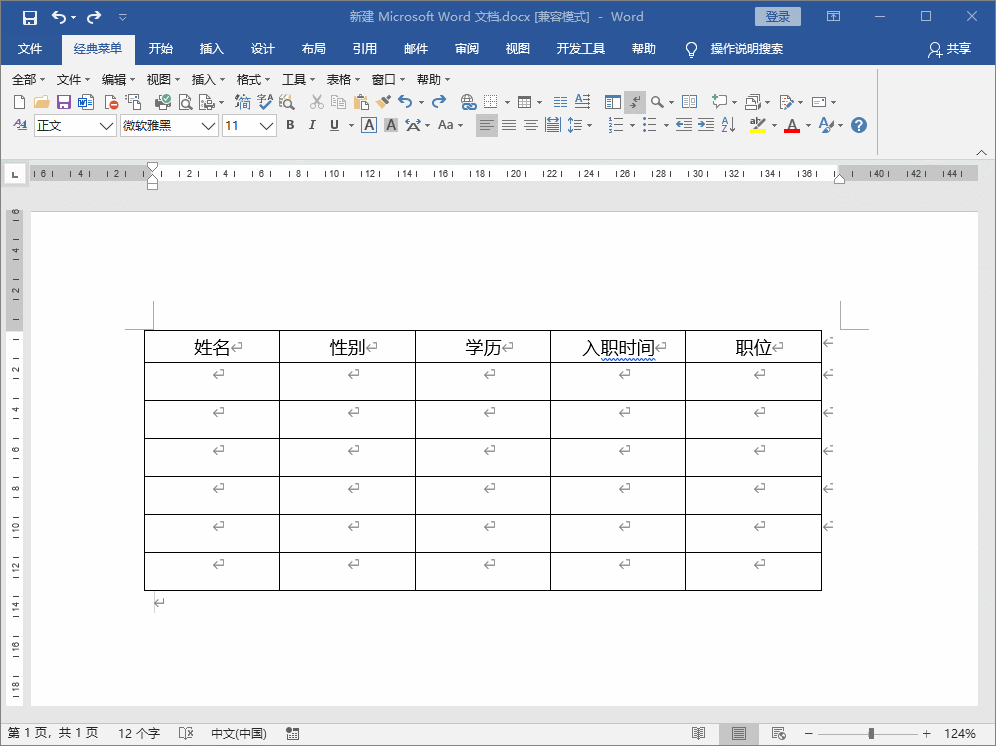Click the Read Mode book icon in toolbar
Screen dimensions: 996x746
click(x=689, y=102)
